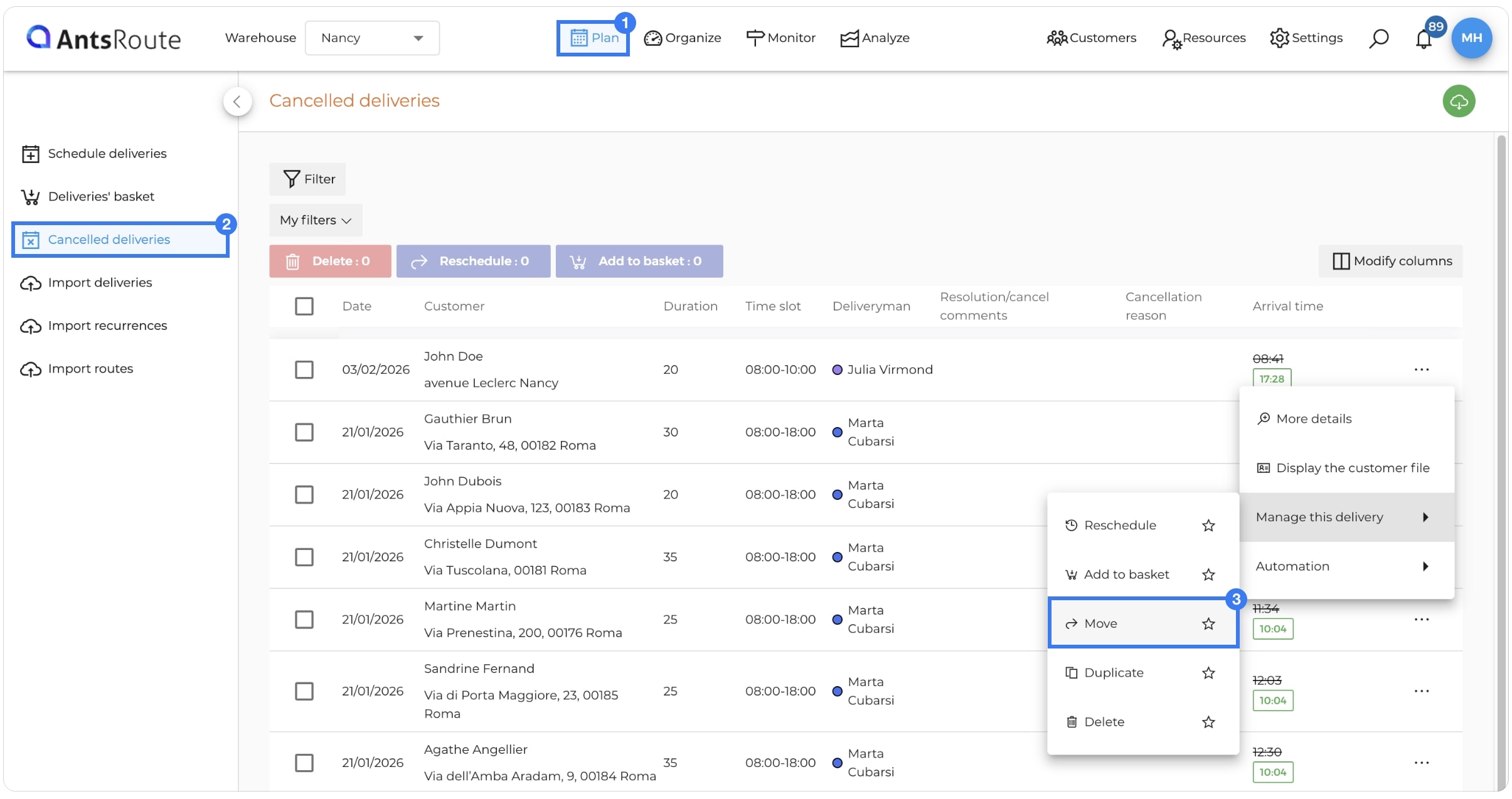The image size is (1512, 799).
Task: Select the Christelle Dumont delivery checkbox
Action: click(304, 557)
